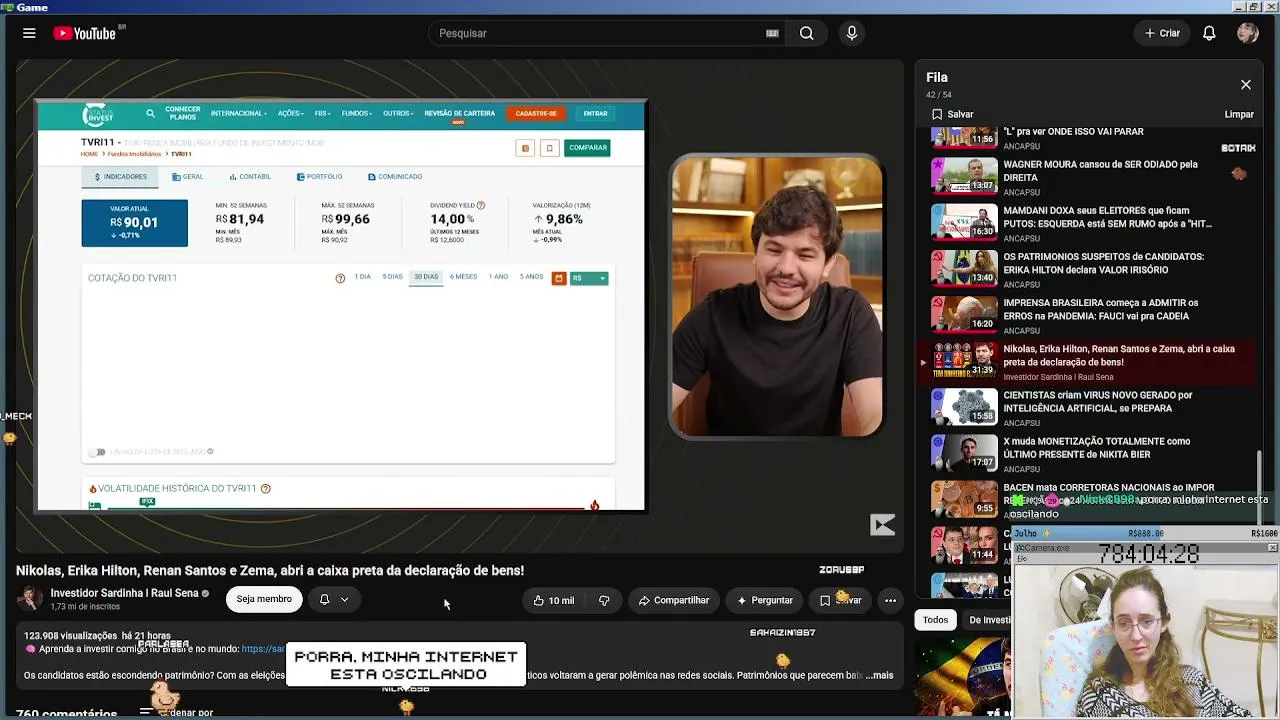This screenshot has width=1280, height=720.
Task: Open the notifications bell in the header
Action: tap(1209, 33)
